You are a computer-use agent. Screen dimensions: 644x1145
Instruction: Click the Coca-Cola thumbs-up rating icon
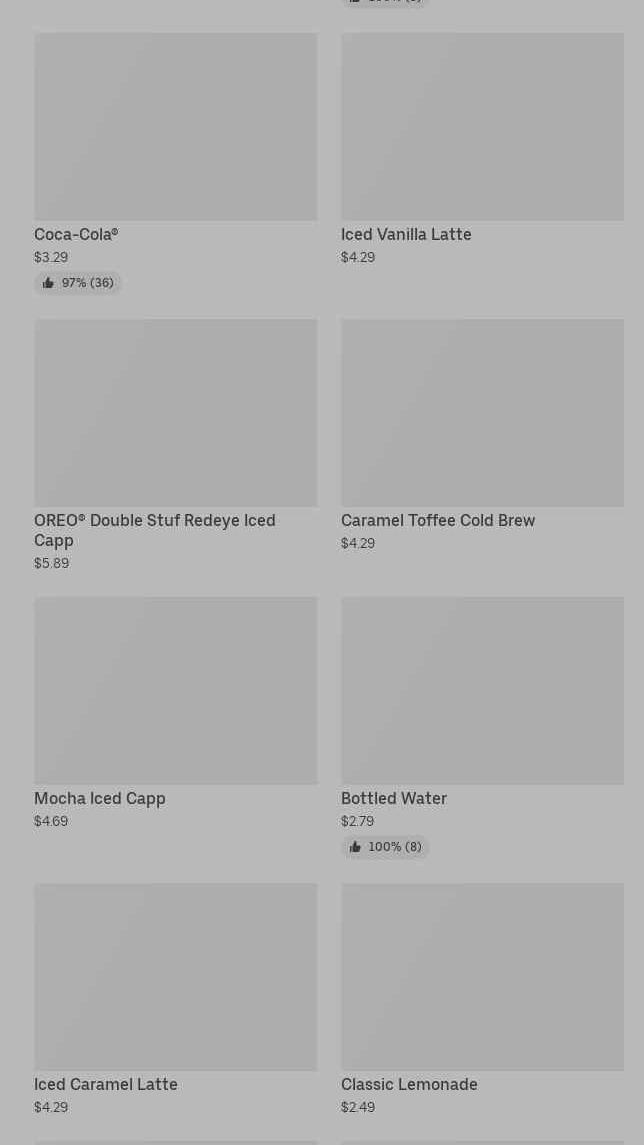(48, 283)
